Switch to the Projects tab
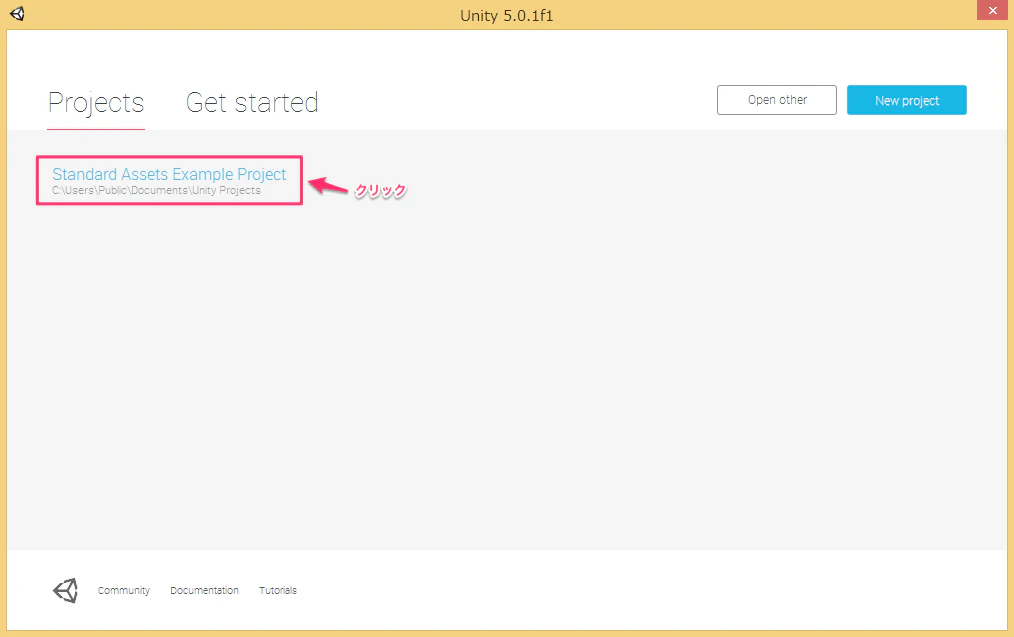The height and width of the screenshot is (637, 1014). [96, 102]
